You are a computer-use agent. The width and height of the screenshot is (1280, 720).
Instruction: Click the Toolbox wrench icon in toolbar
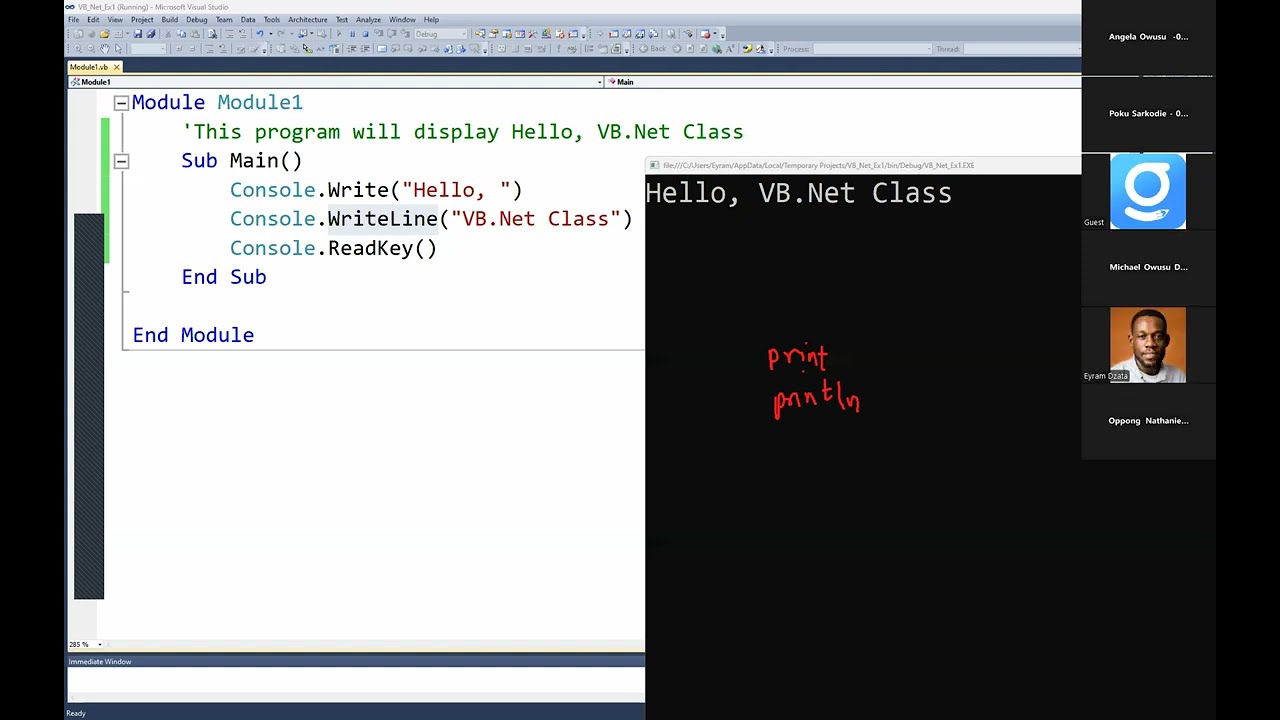532,34
